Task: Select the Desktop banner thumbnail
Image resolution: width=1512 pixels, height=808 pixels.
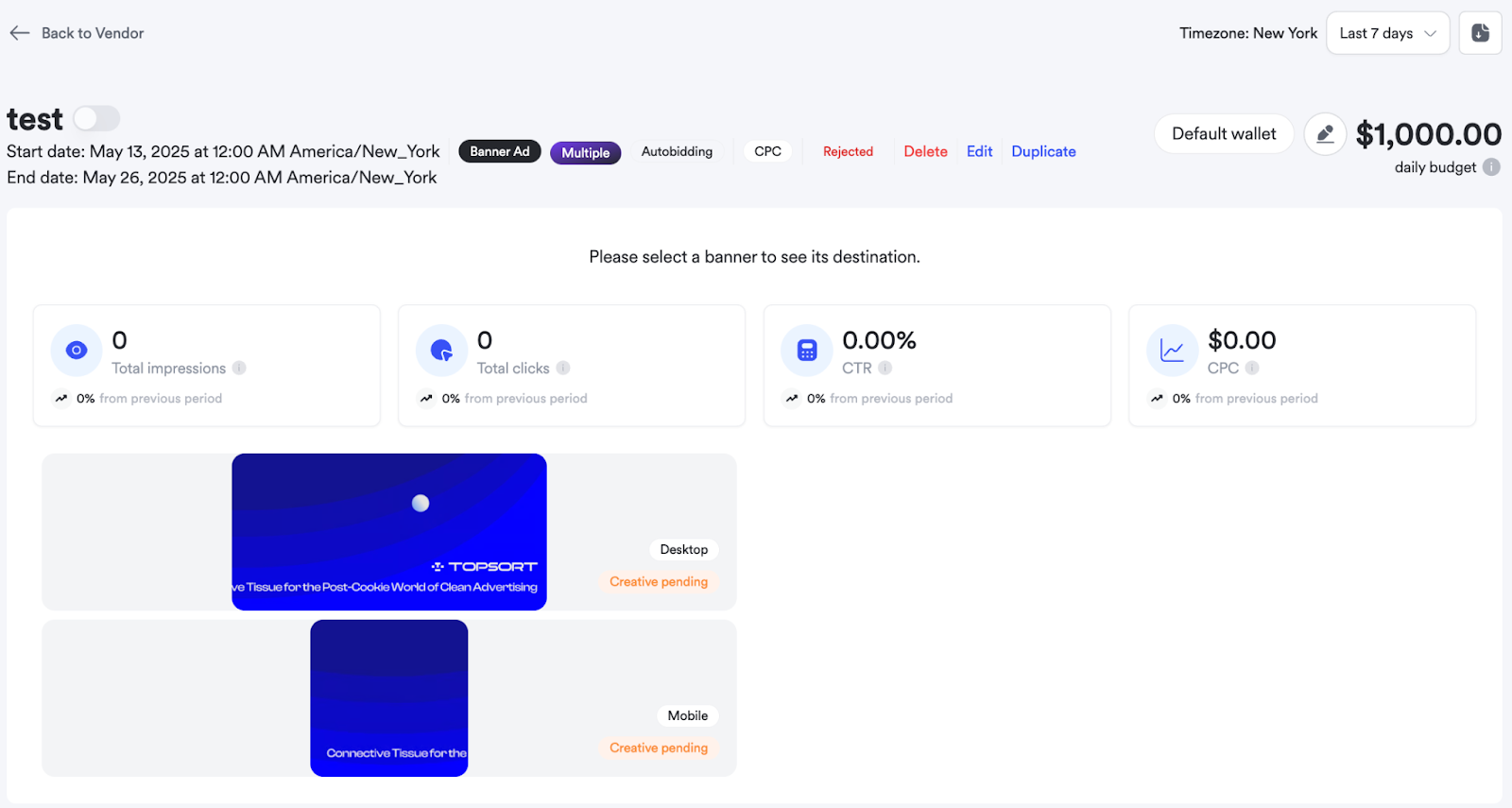Action: tap(389, 532)
